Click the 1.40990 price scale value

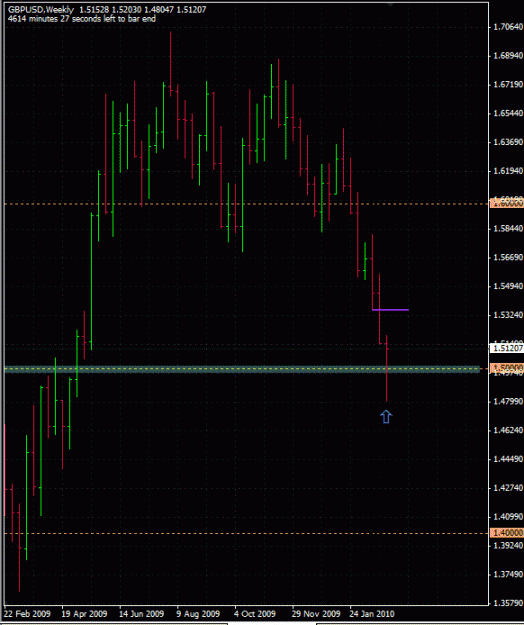pyautogui.click(x=508, y=517)
